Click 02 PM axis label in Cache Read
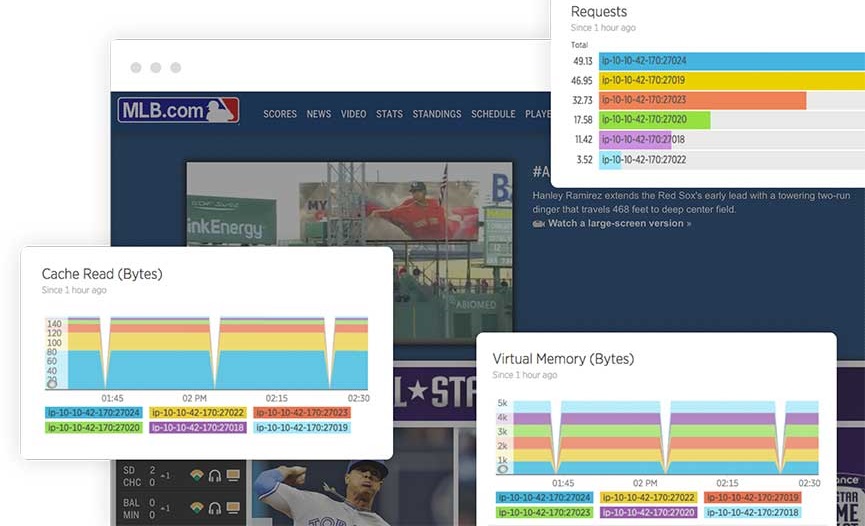Viewport: 865px width, 526px height. pos(194,398)
